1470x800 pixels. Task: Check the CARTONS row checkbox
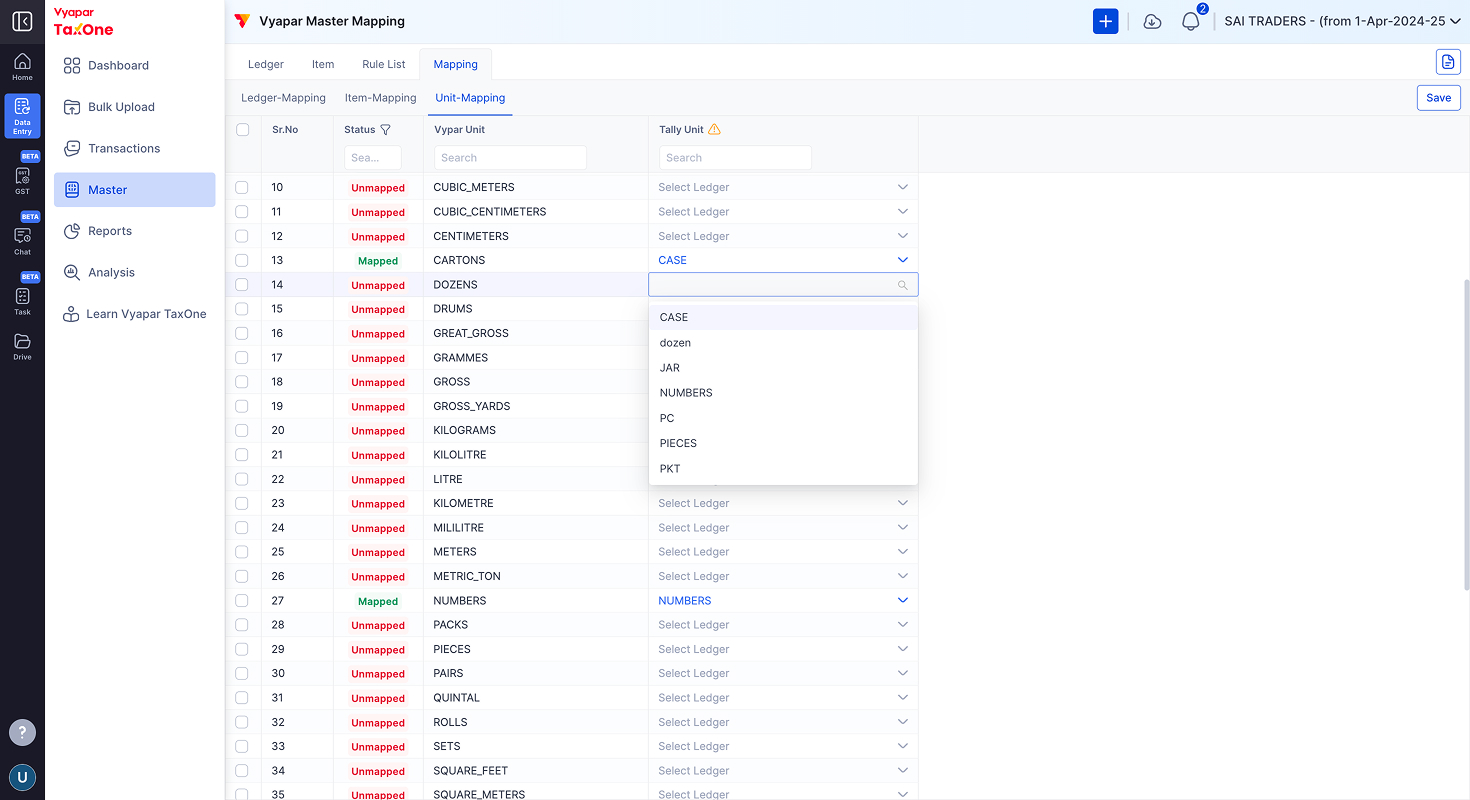pos(242,260)
